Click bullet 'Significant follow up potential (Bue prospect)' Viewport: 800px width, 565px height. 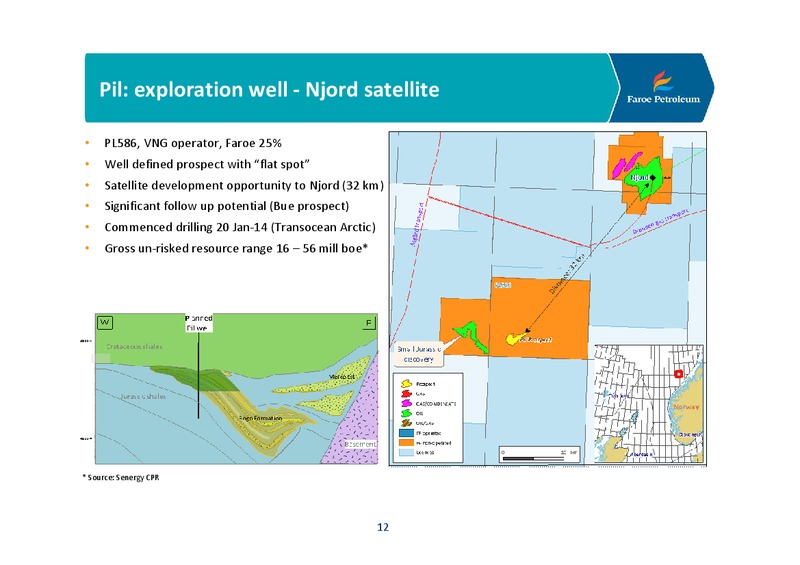tap(227, 206)
